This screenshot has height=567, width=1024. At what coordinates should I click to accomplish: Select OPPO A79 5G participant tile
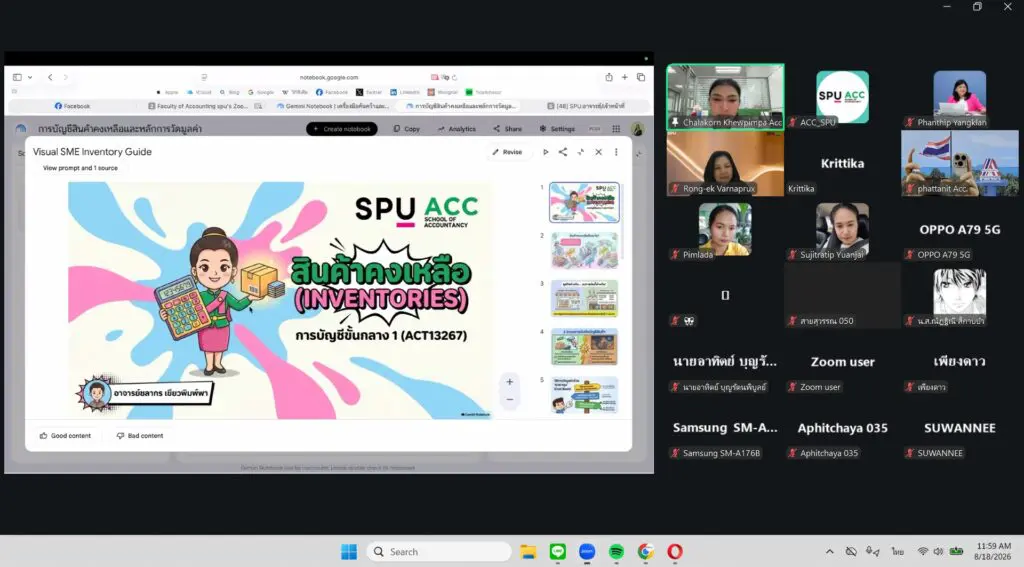[959, 229]
